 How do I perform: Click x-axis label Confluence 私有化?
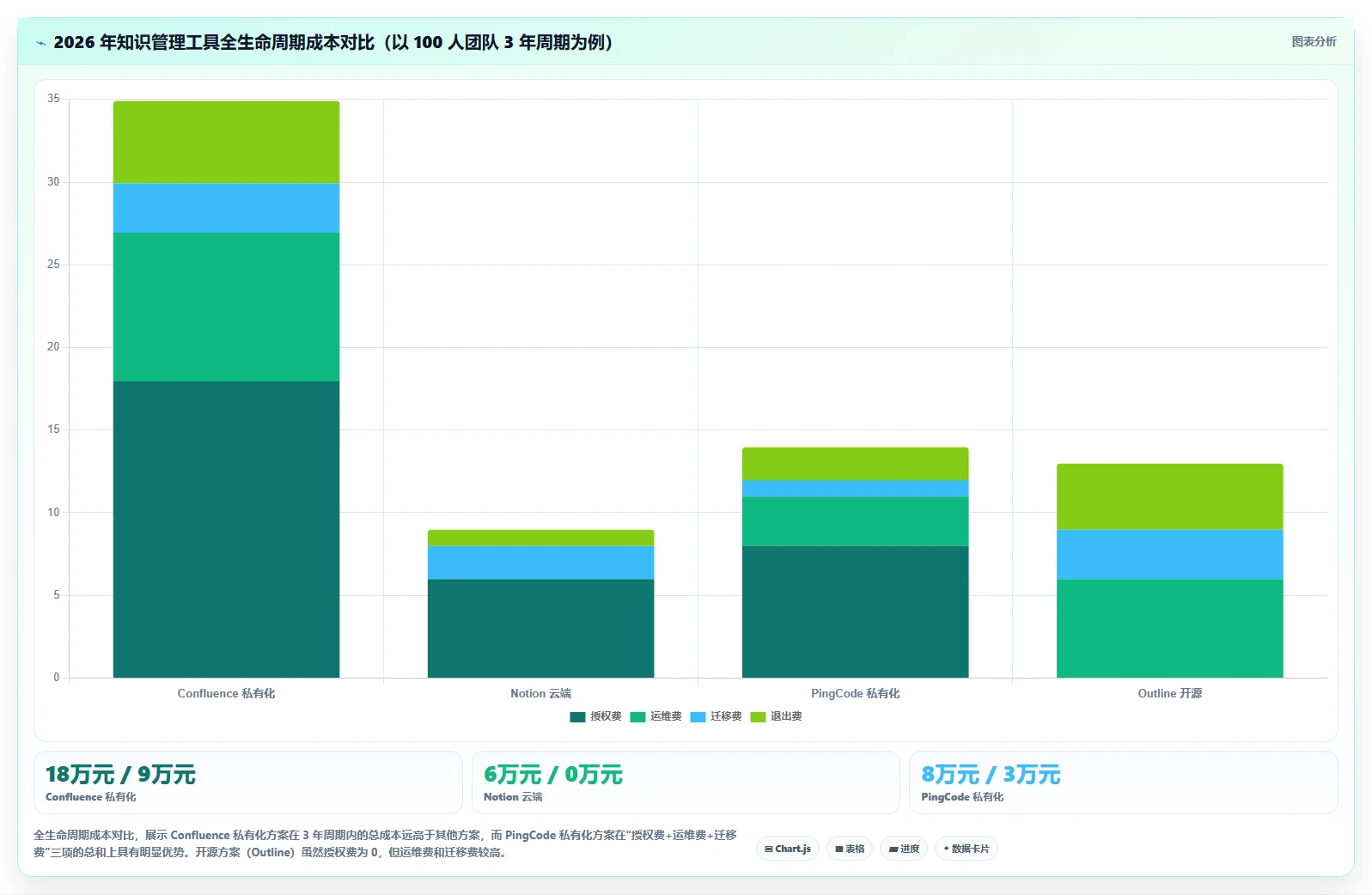[x=226, y=693]
